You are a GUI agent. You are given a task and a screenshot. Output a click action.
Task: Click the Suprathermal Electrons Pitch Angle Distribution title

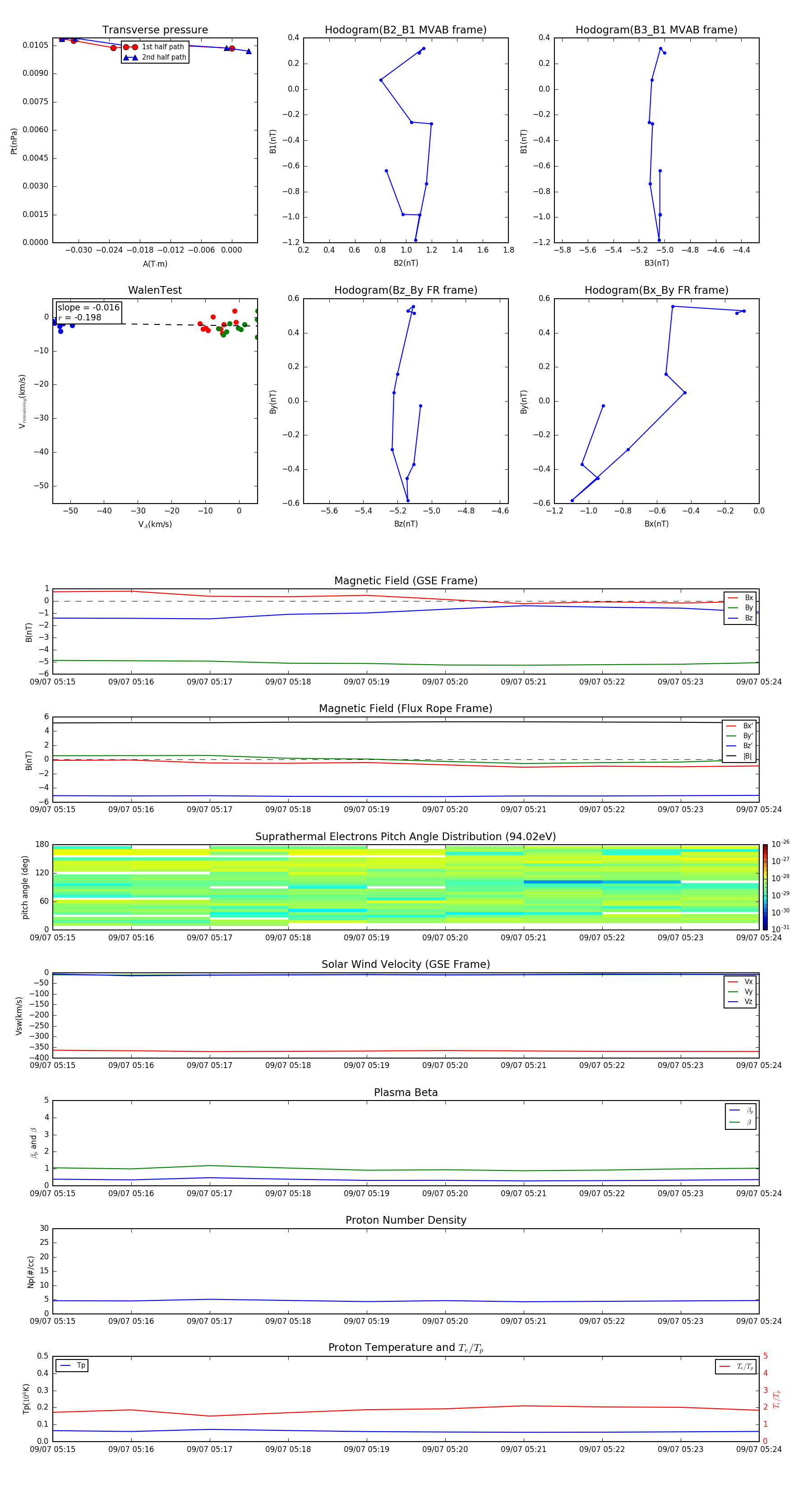click(406, 837)
